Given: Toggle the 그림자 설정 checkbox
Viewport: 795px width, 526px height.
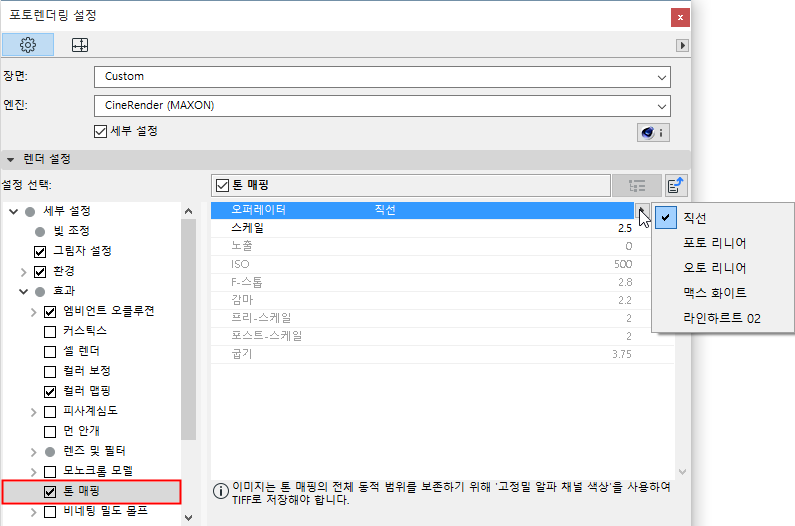Looking at the screenshot, I should (x=40, y=252).
